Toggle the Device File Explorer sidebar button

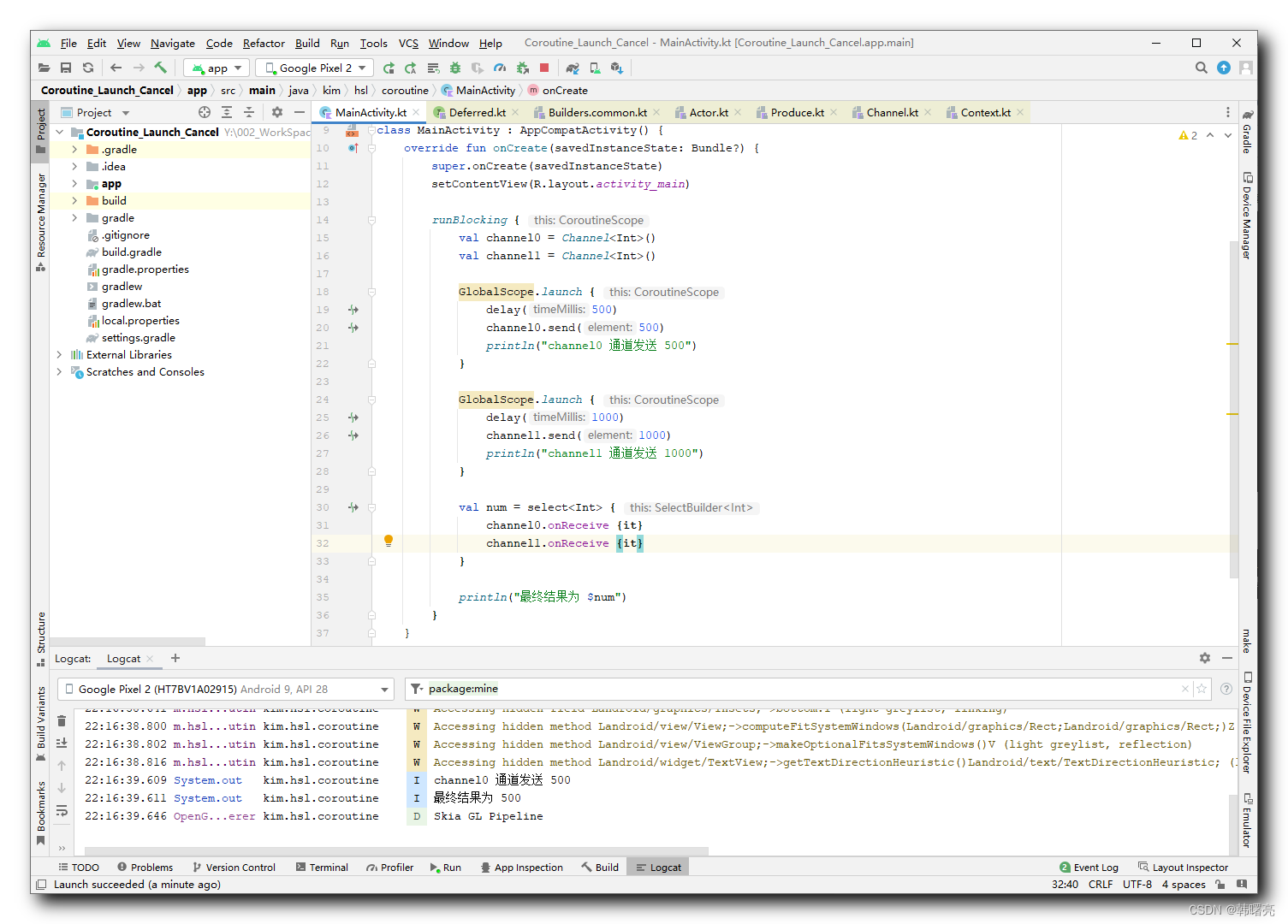click(1247, 723)
